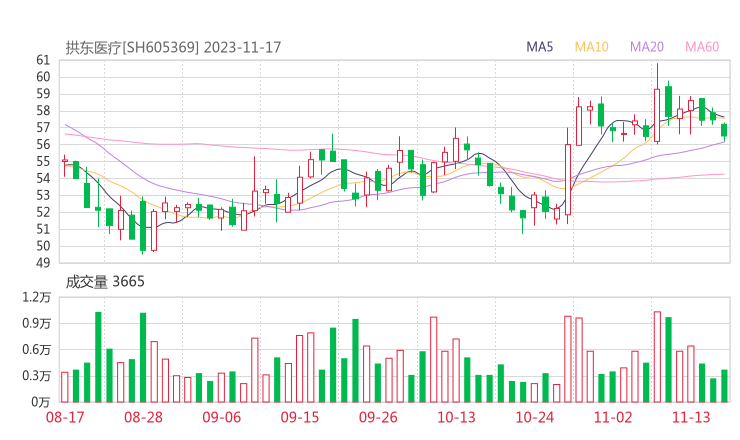The width and height of the screenshot is (740, 440).
Task: Click the 09-26 date label
Action: point(378,417)
